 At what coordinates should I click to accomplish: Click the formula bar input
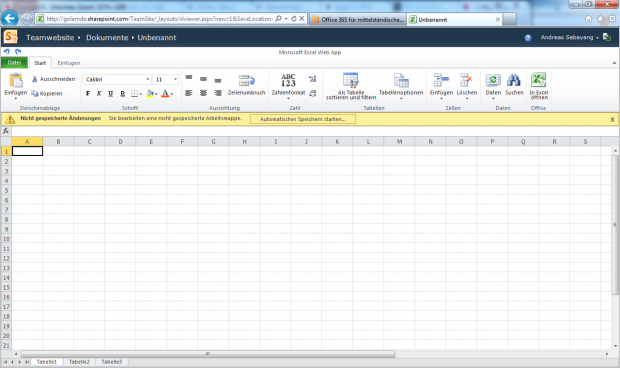click(315, 131)
